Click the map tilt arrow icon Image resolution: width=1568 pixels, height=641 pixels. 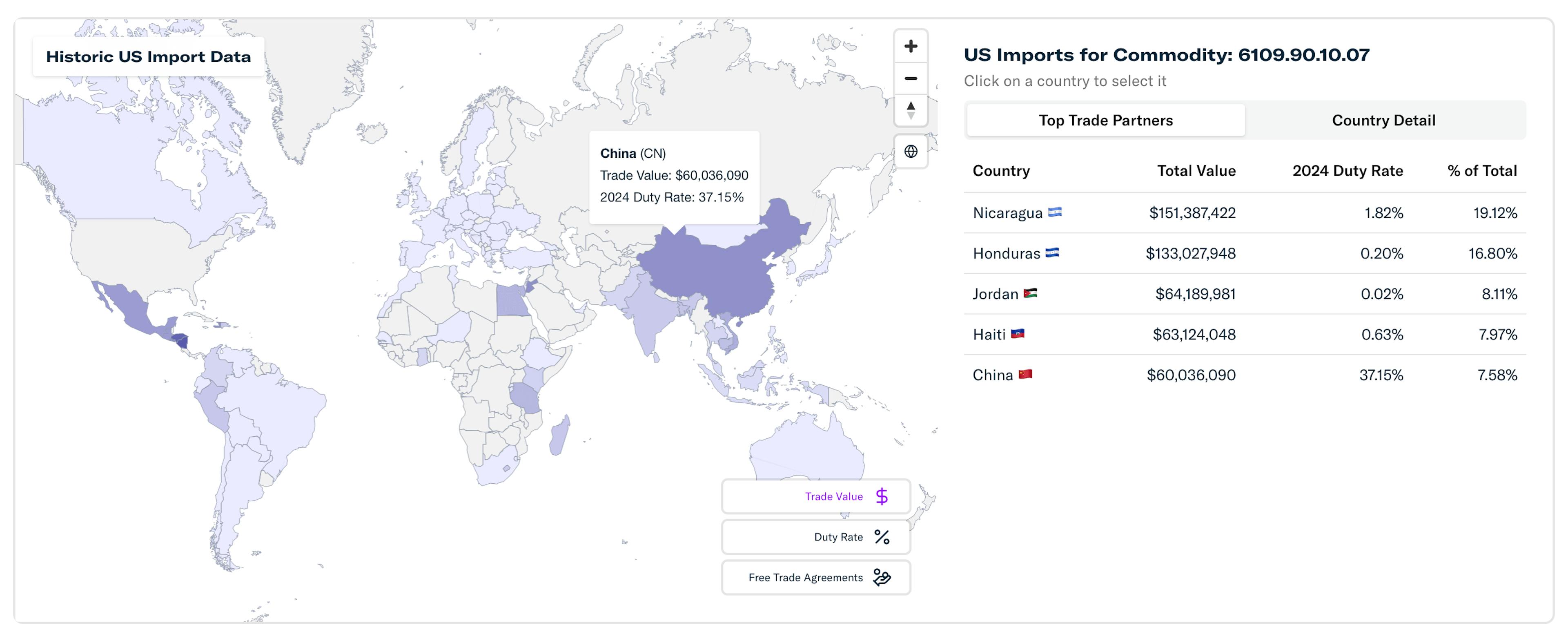point(911,110)
